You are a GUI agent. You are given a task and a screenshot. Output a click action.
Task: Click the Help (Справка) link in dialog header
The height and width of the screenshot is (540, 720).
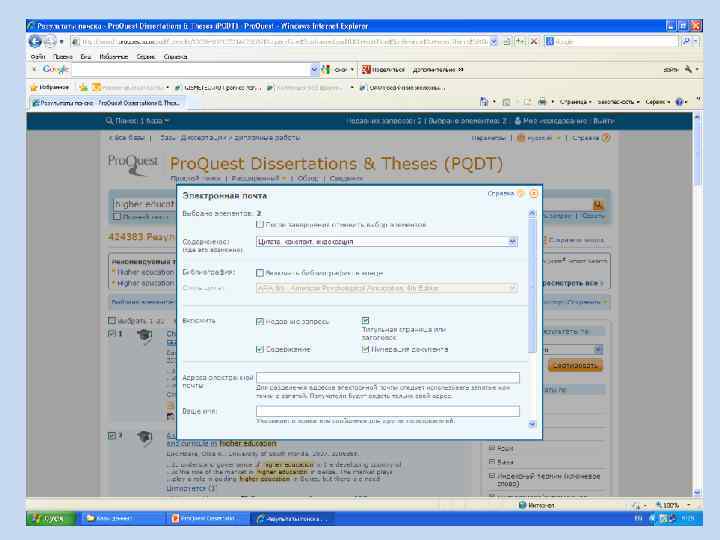click(x=501, y=194)
